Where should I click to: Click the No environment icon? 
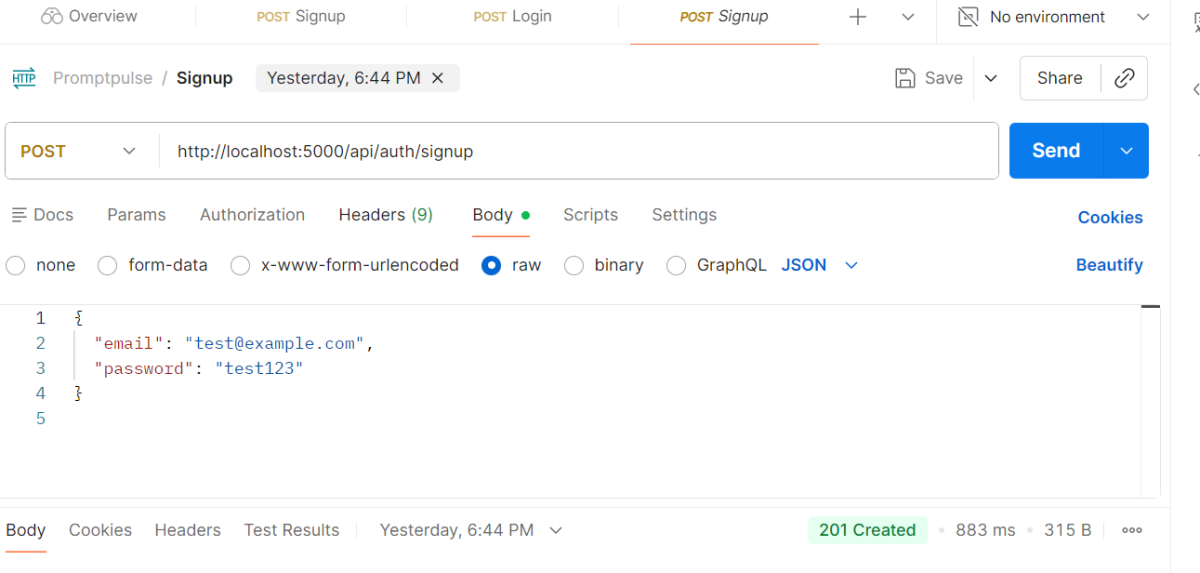968,17
